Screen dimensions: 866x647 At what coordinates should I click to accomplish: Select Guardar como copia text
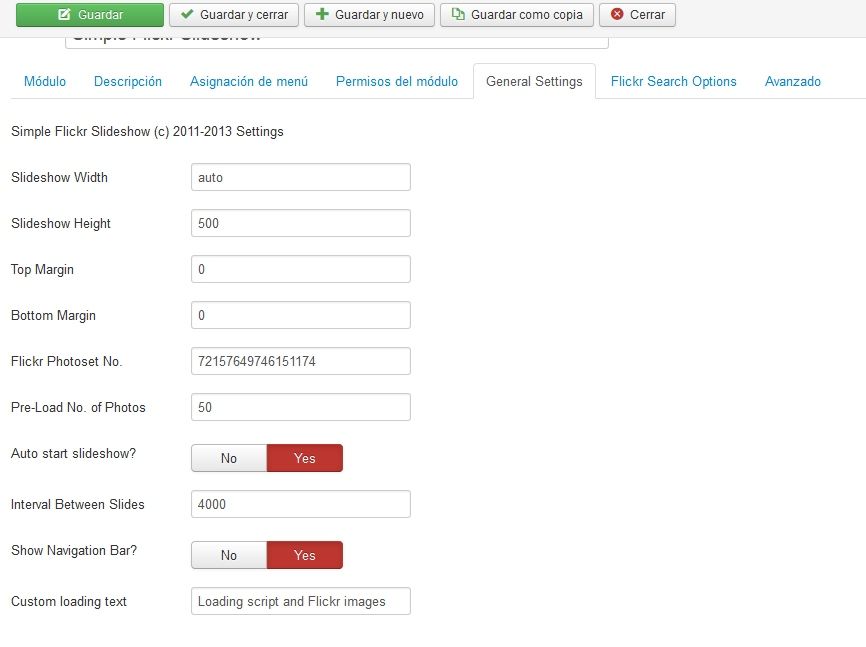pos(527,15)
